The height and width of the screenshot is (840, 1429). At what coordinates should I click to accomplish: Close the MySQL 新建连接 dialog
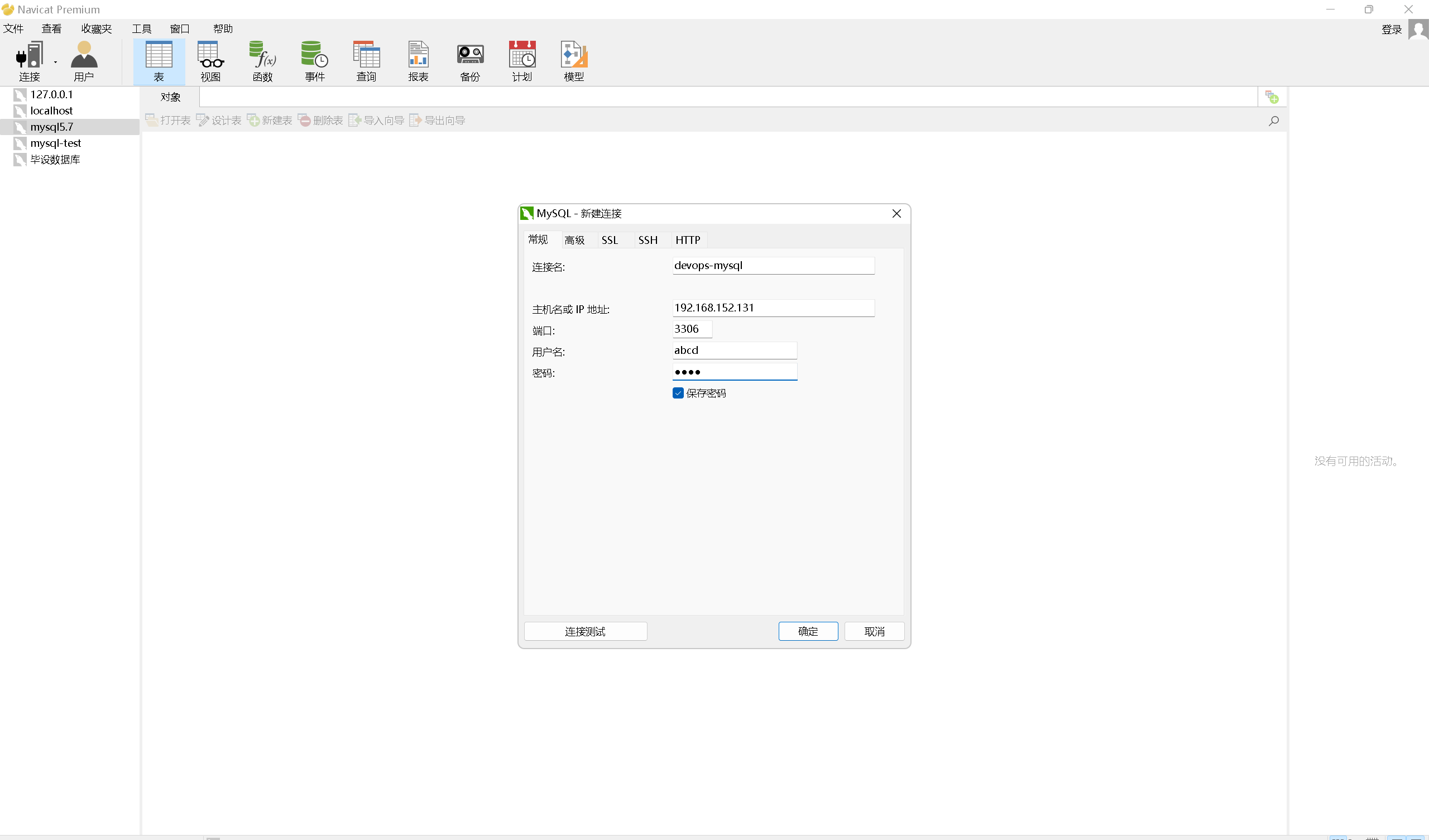tap(896, 213)
